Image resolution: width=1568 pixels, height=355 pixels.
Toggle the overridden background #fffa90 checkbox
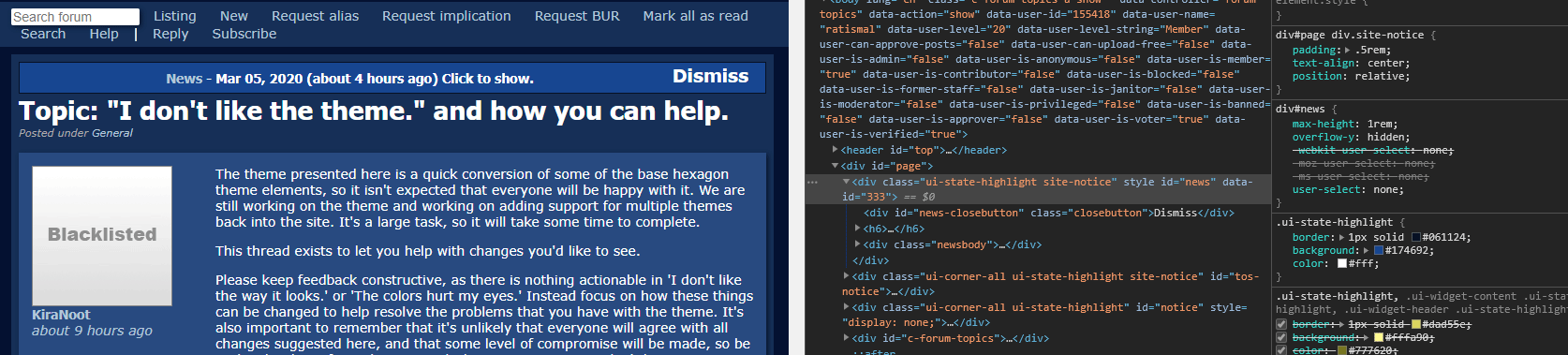1281,338
